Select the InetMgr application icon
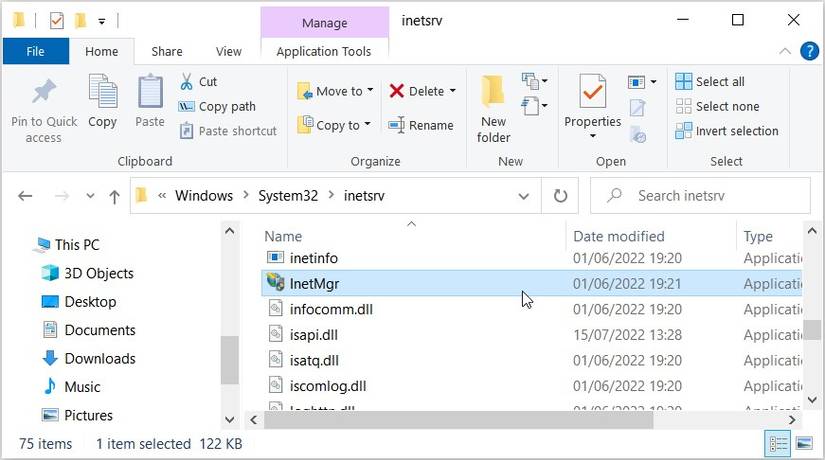This screenshot has height=460, width=825. (275, 283)
